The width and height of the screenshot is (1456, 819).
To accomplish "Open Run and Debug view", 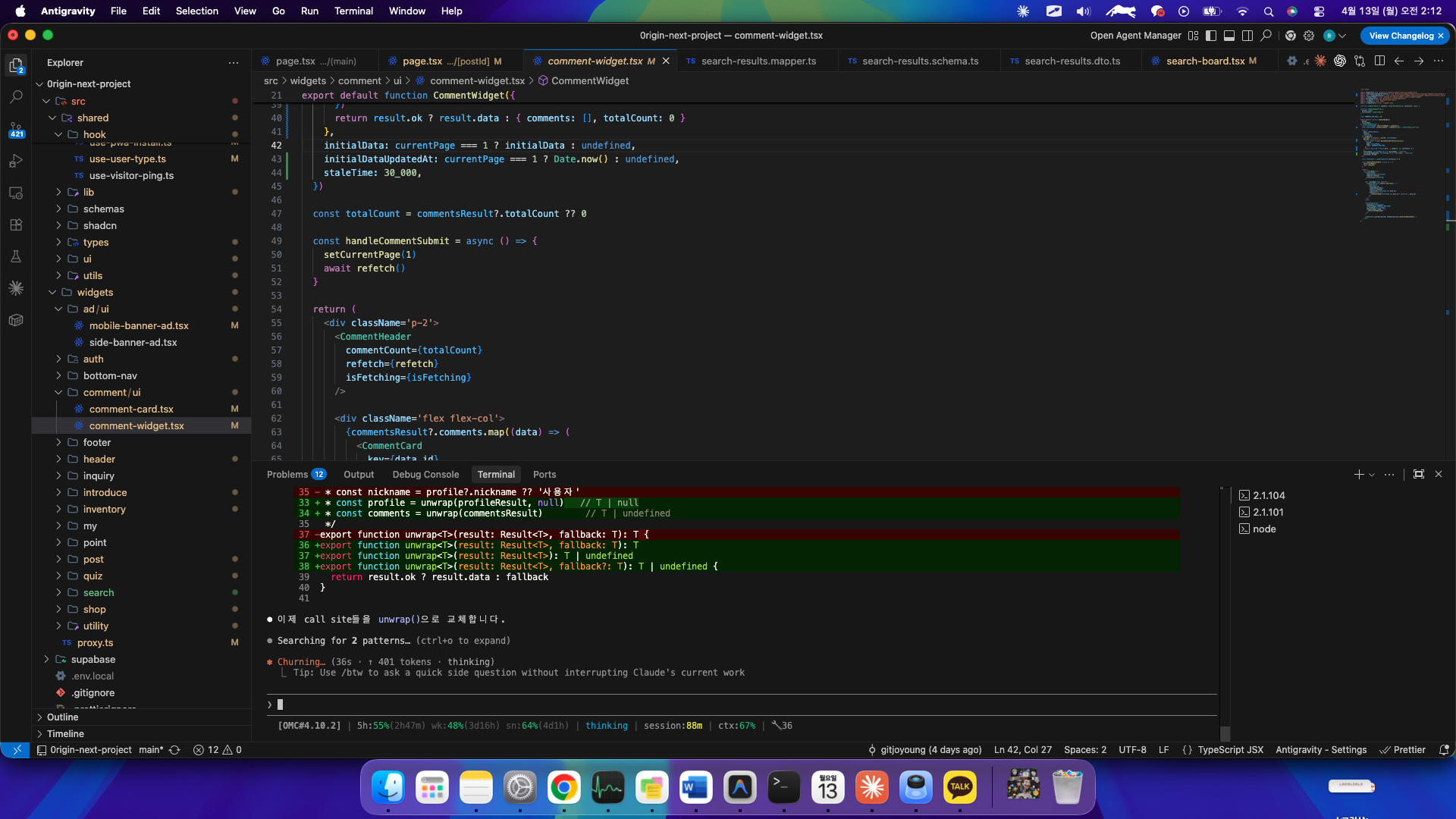I will click(16, 162).
